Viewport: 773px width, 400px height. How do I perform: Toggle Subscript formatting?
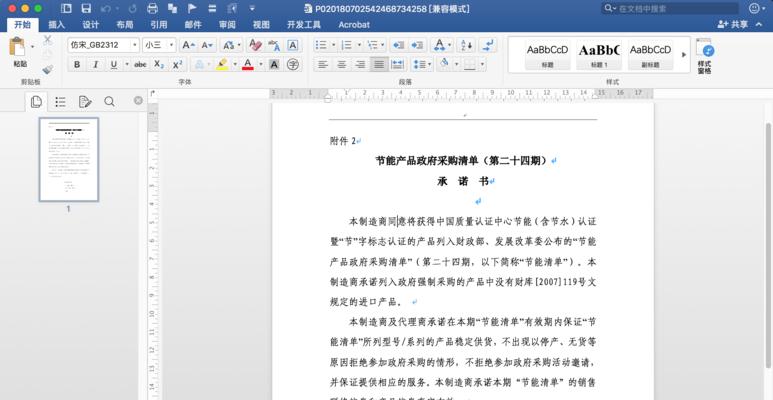pyautogui.click(x=159, y=65)
